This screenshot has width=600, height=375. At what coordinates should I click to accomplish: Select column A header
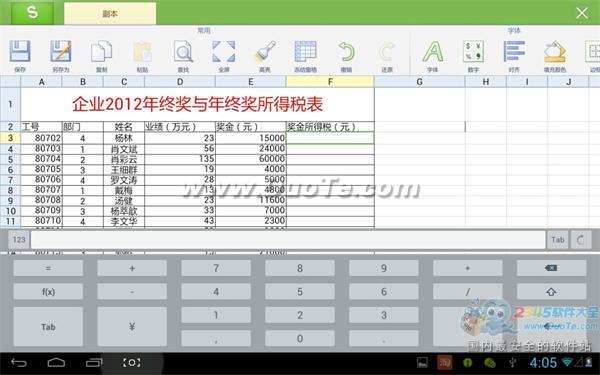(x=41, y=82)
